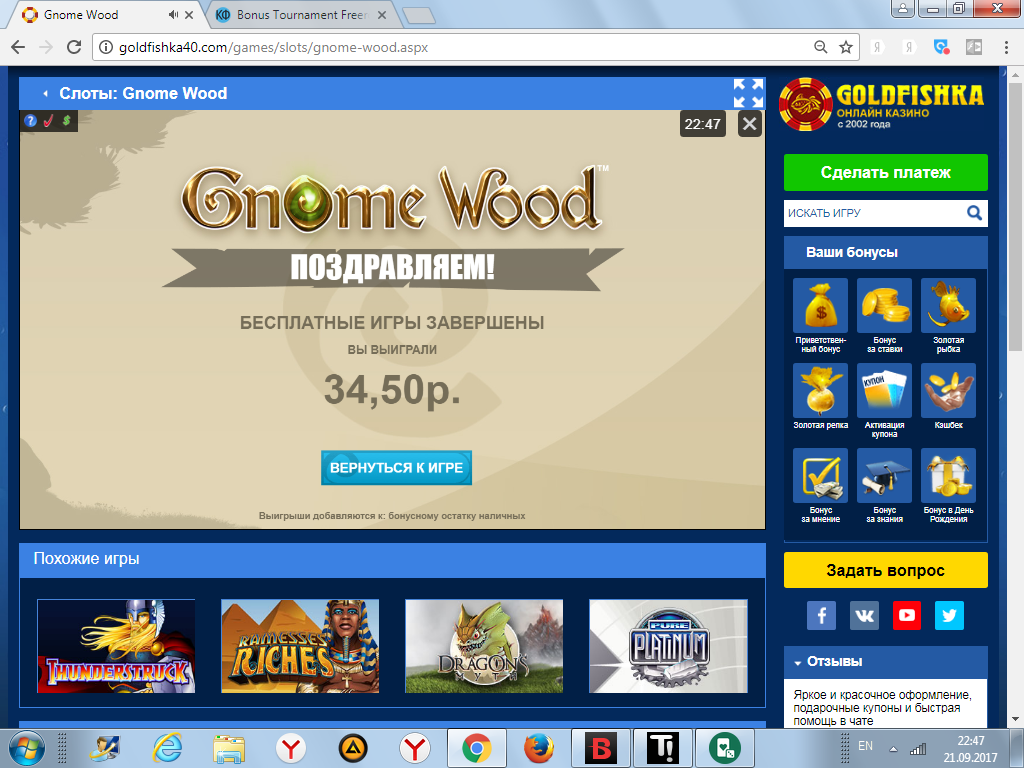Open the AIMP player taskbar icon
1024x768 pixels.
click(x=353, y=748)
